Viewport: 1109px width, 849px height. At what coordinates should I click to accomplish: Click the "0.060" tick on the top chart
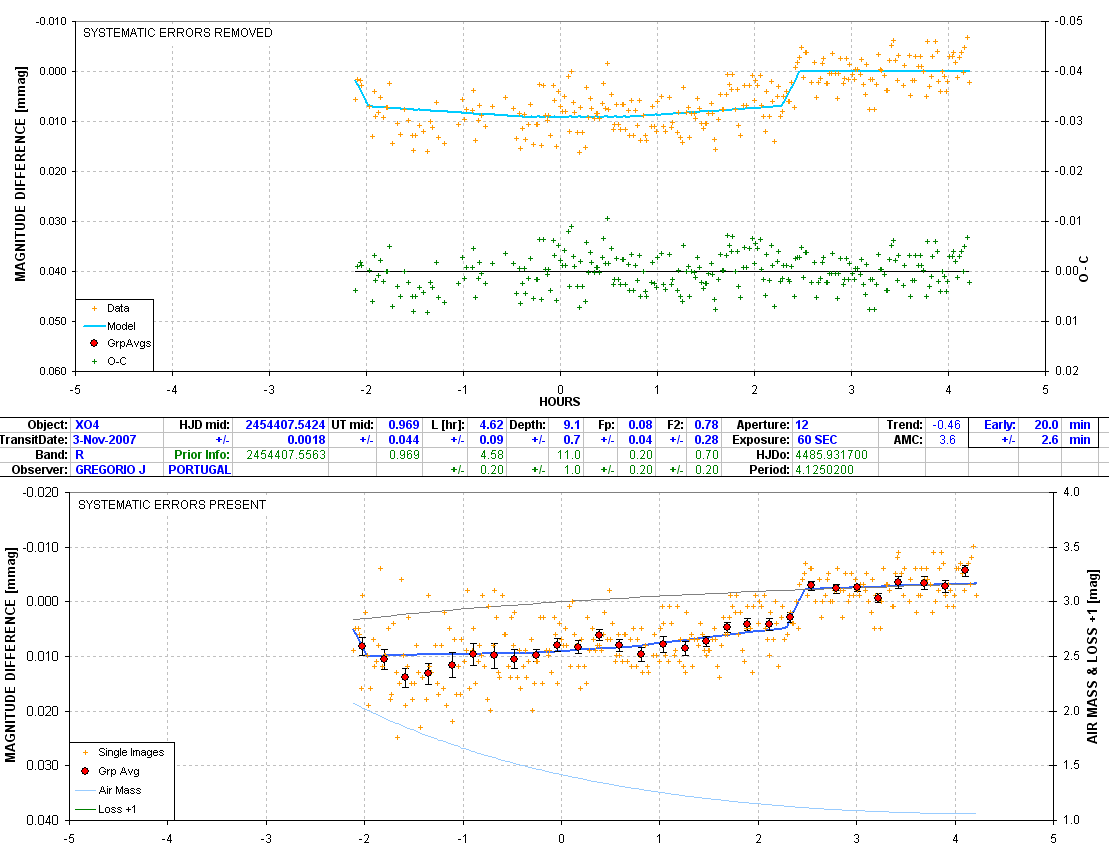[x=51, y=371]
